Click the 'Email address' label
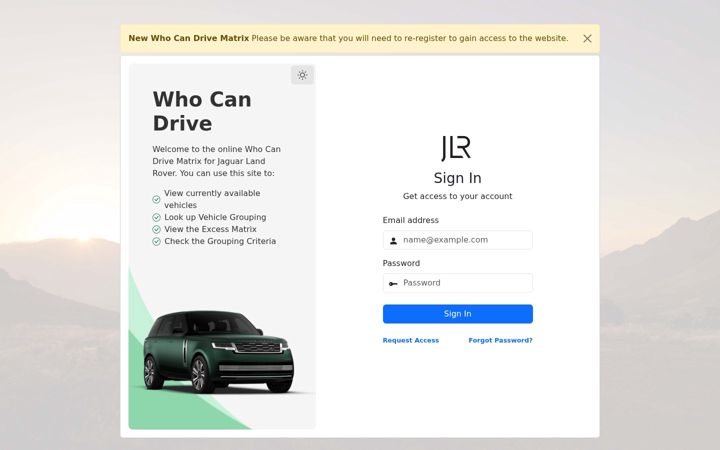This screenshot has height=450, width=720. [x=411, y=220]
